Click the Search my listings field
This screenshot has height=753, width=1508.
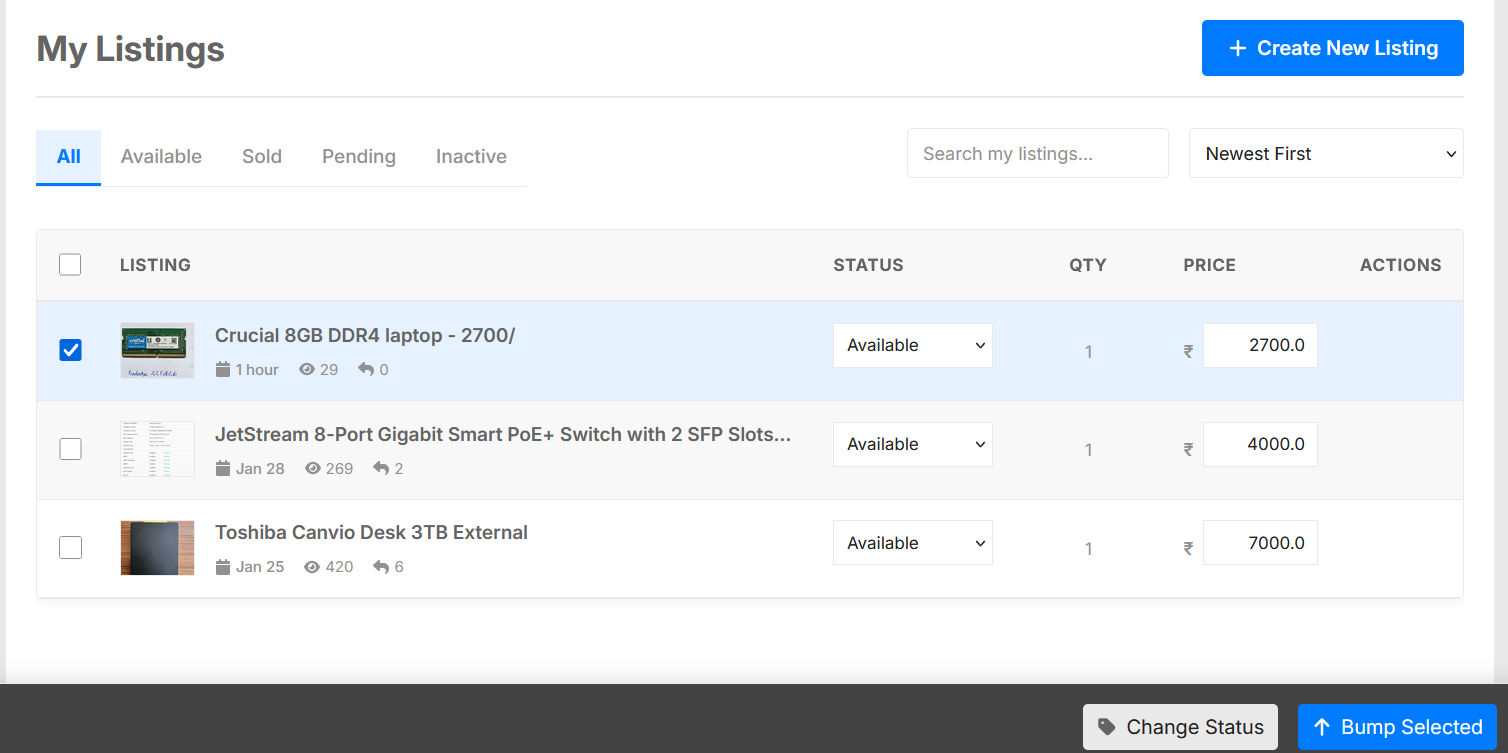click(x=1037, y=153)
